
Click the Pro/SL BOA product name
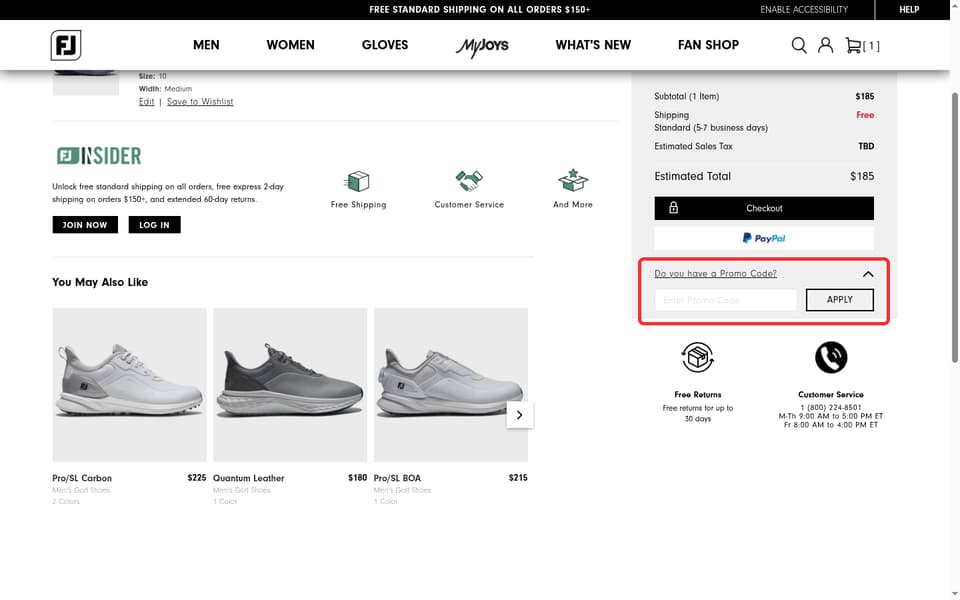pos(397,478)
